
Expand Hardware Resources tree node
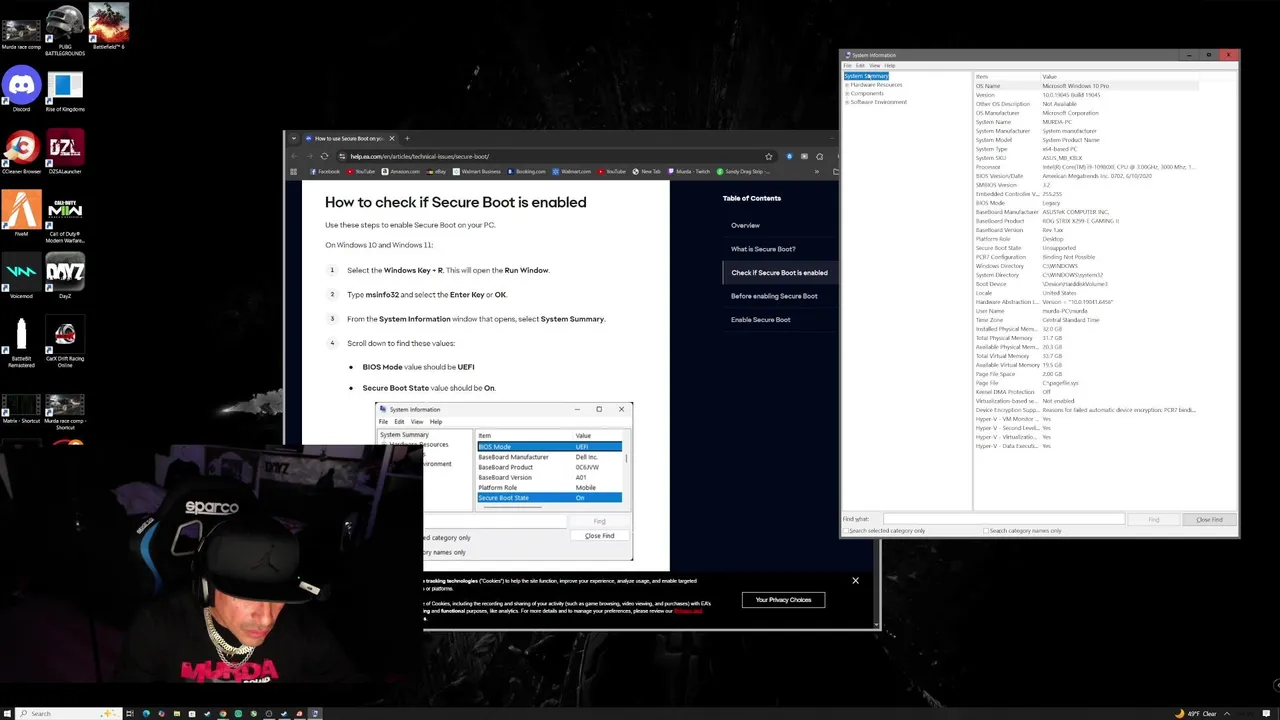pos(847,85)
